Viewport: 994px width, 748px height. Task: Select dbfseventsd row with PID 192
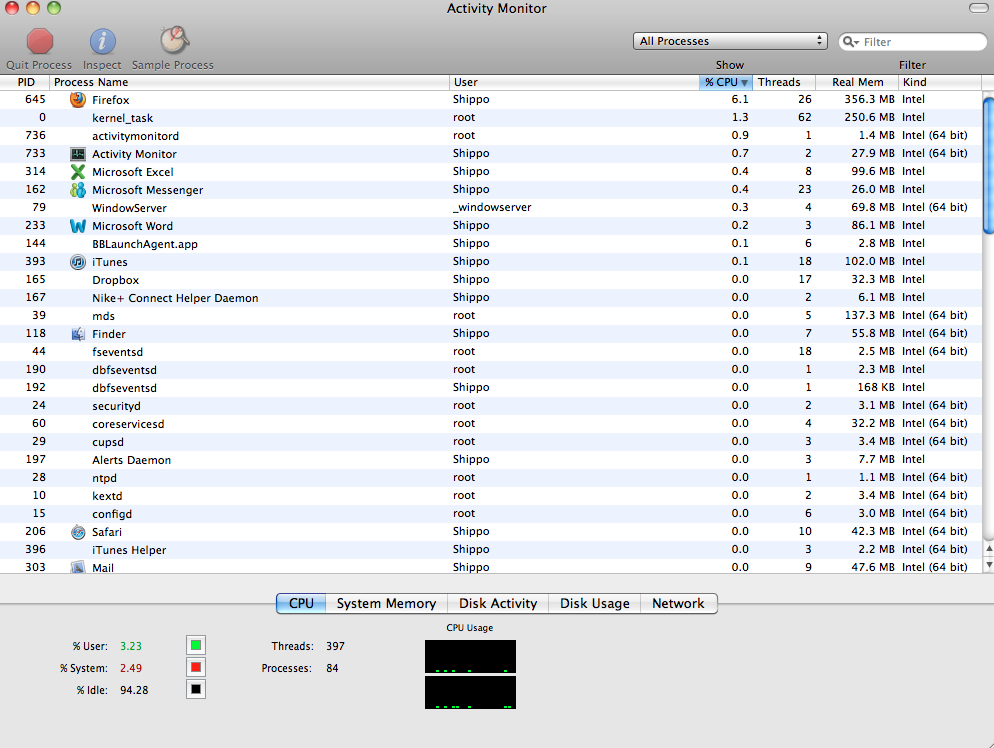pyautogui.click(x=491, y=387)
